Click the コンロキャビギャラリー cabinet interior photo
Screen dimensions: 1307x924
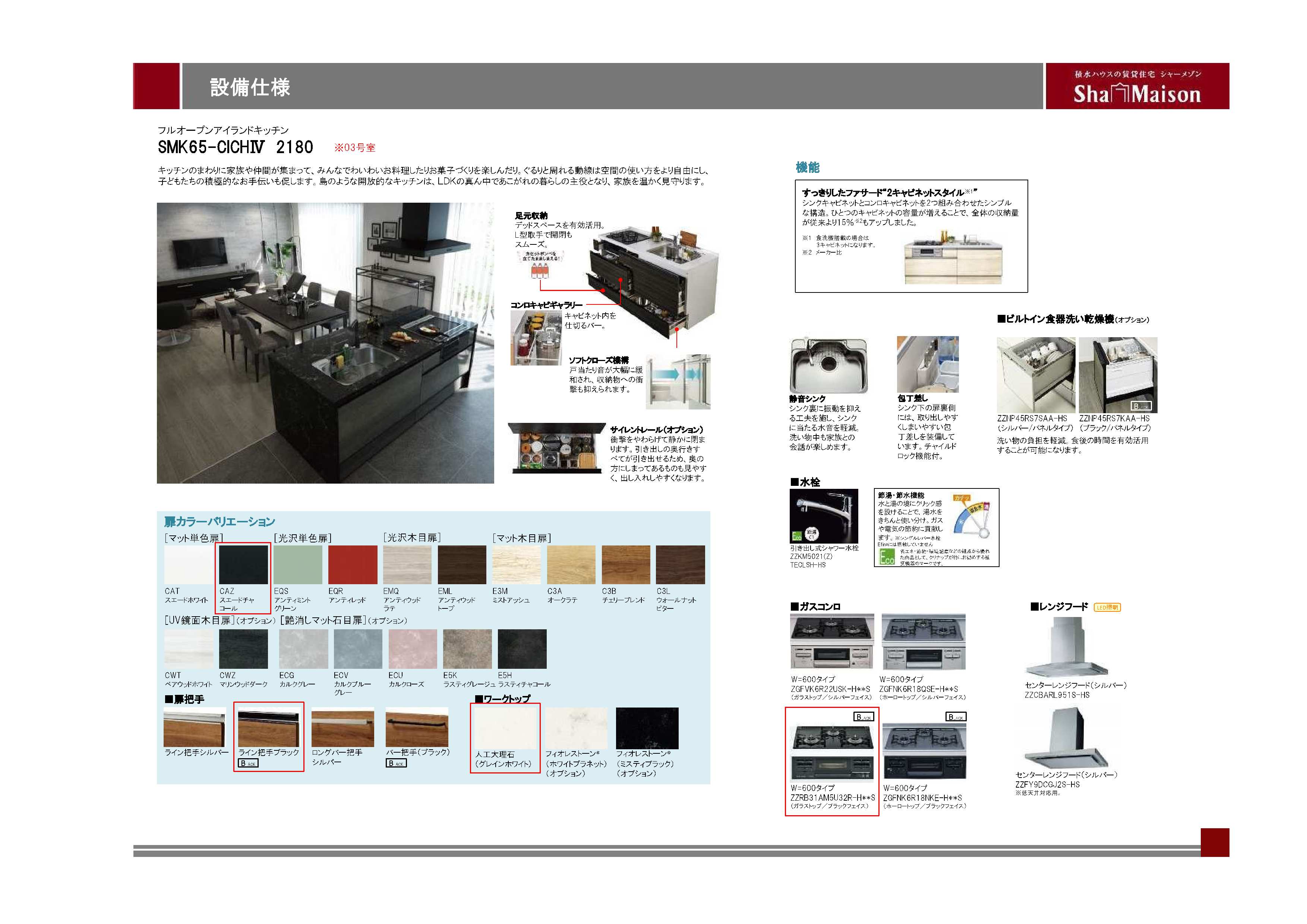coord(536,338)
